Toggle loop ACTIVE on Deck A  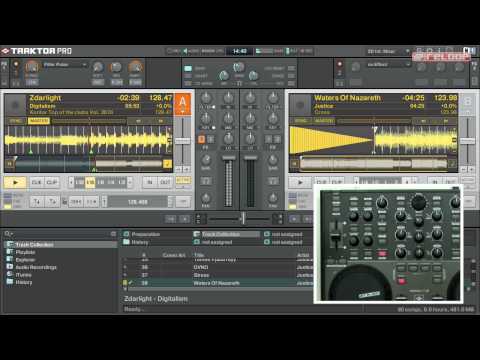pos(183,180)
